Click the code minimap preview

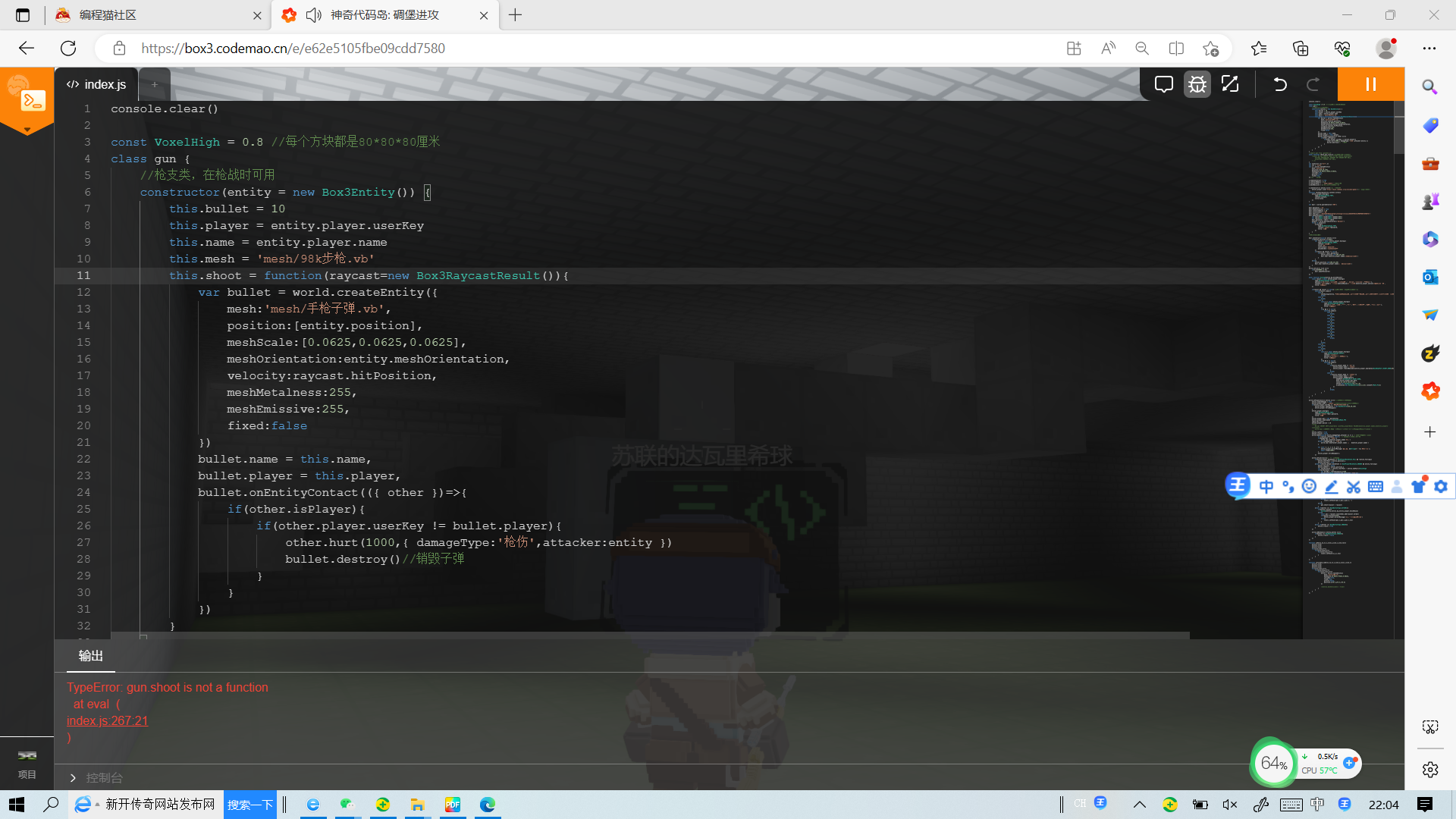pos(1349,349)
